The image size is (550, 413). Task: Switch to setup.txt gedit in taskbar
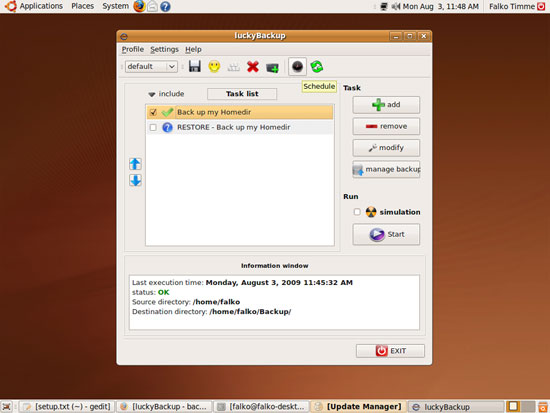pos(67,406)
